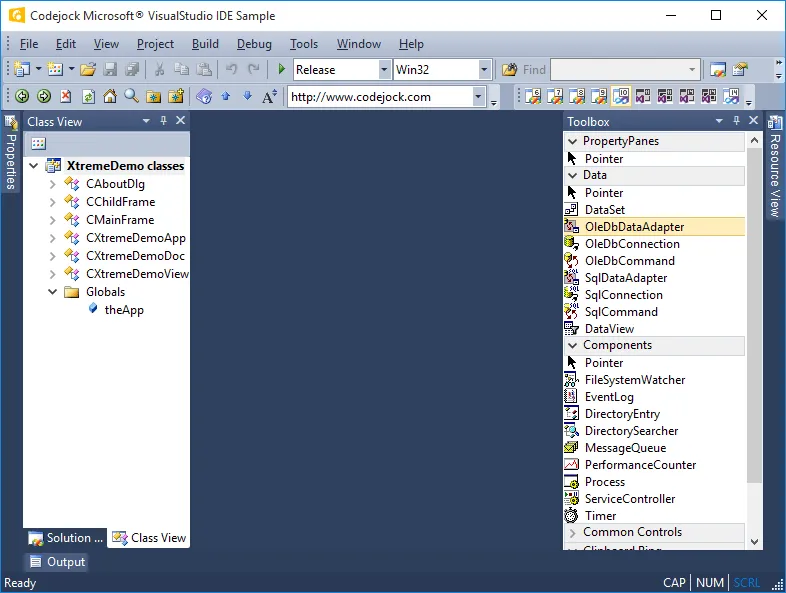Collapse XtremeDemo classes root node

(x=34, y=166)
